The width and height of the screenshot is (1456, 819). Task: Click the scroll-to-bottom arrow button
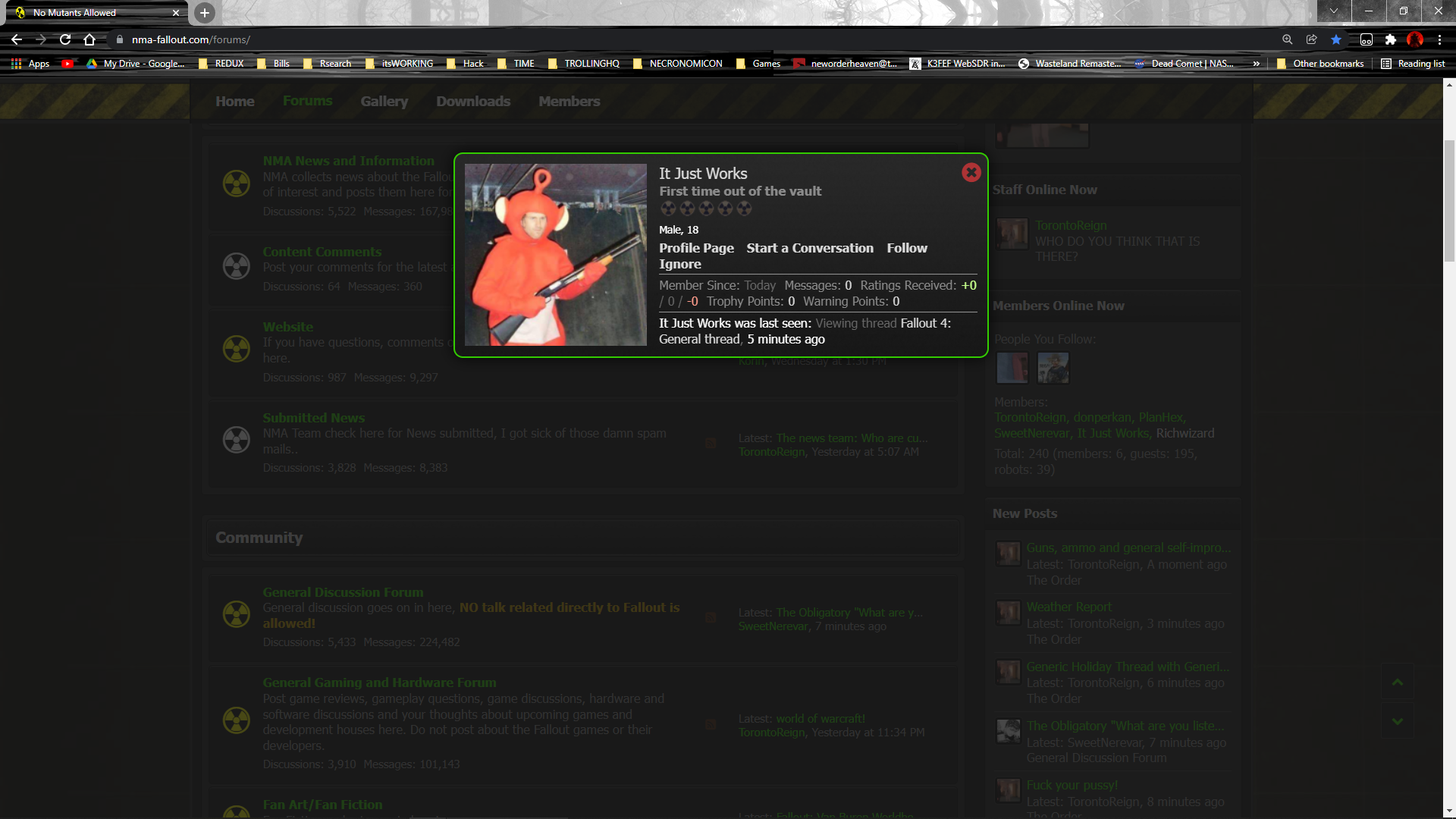[1398, 721]
